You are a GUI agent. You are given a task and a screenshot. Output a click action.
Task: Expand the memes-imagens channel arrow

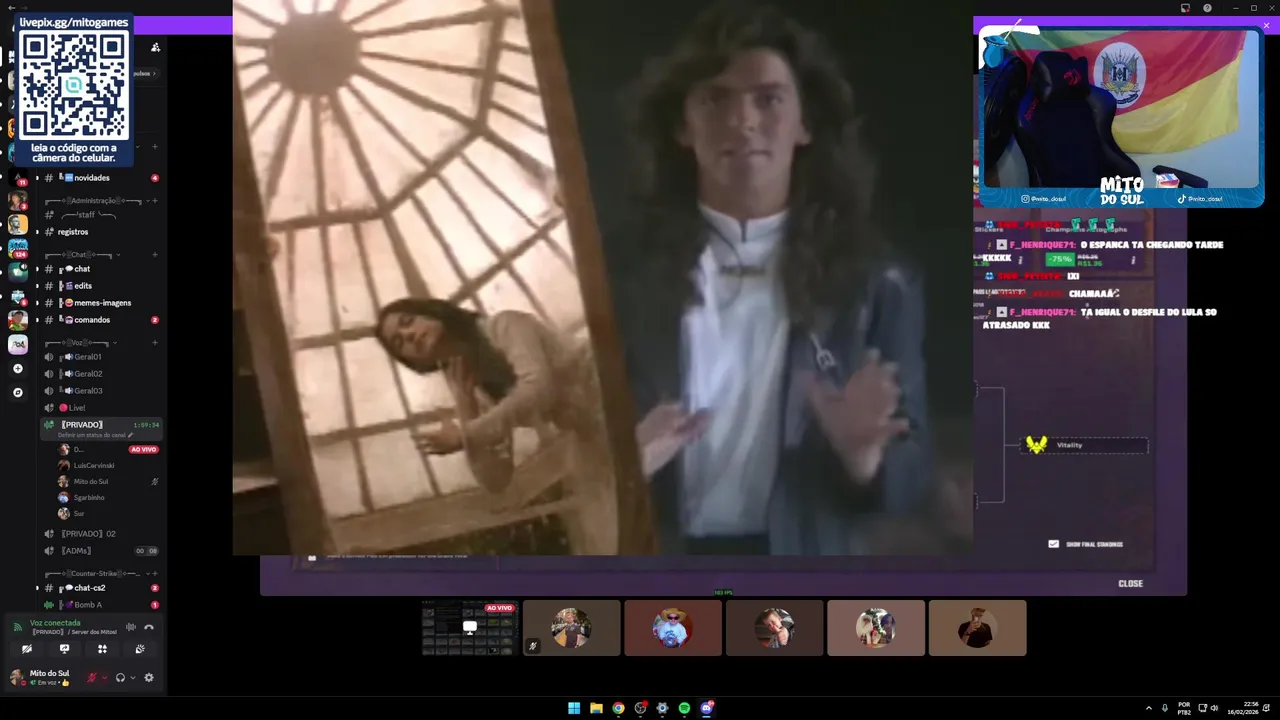tap(37, 303)
